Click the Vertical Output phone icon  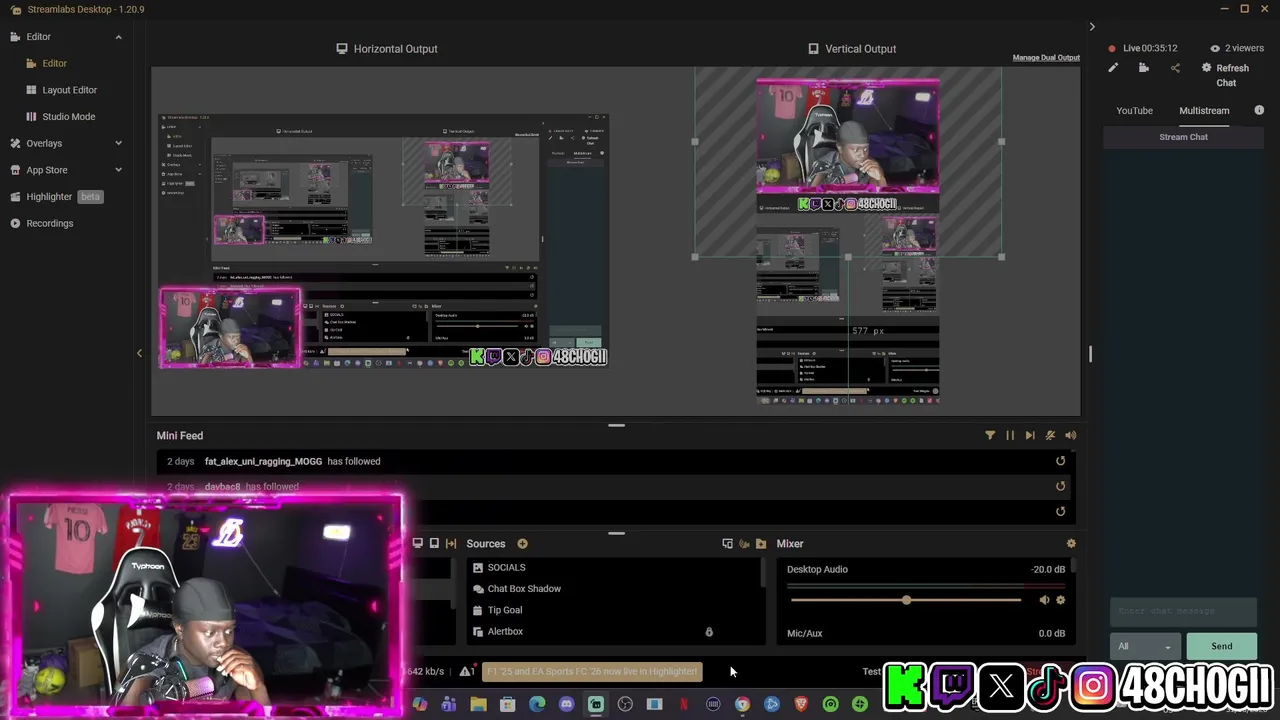point(813,48)
